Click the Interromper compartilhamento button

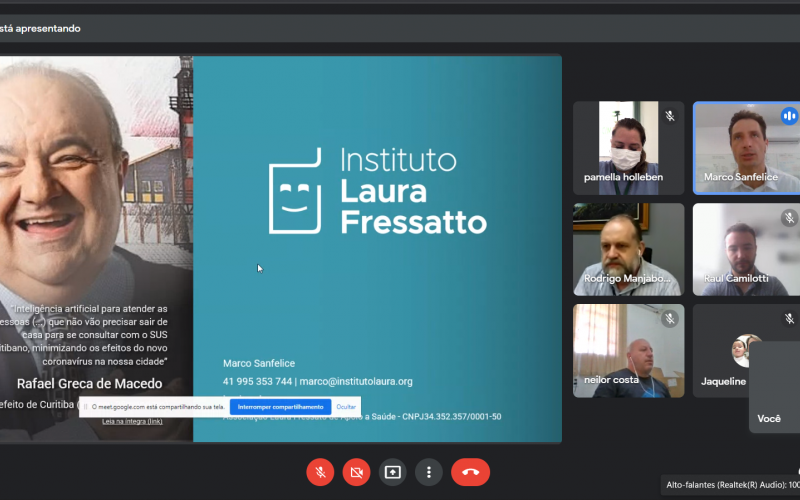click(x=280, y=407)
